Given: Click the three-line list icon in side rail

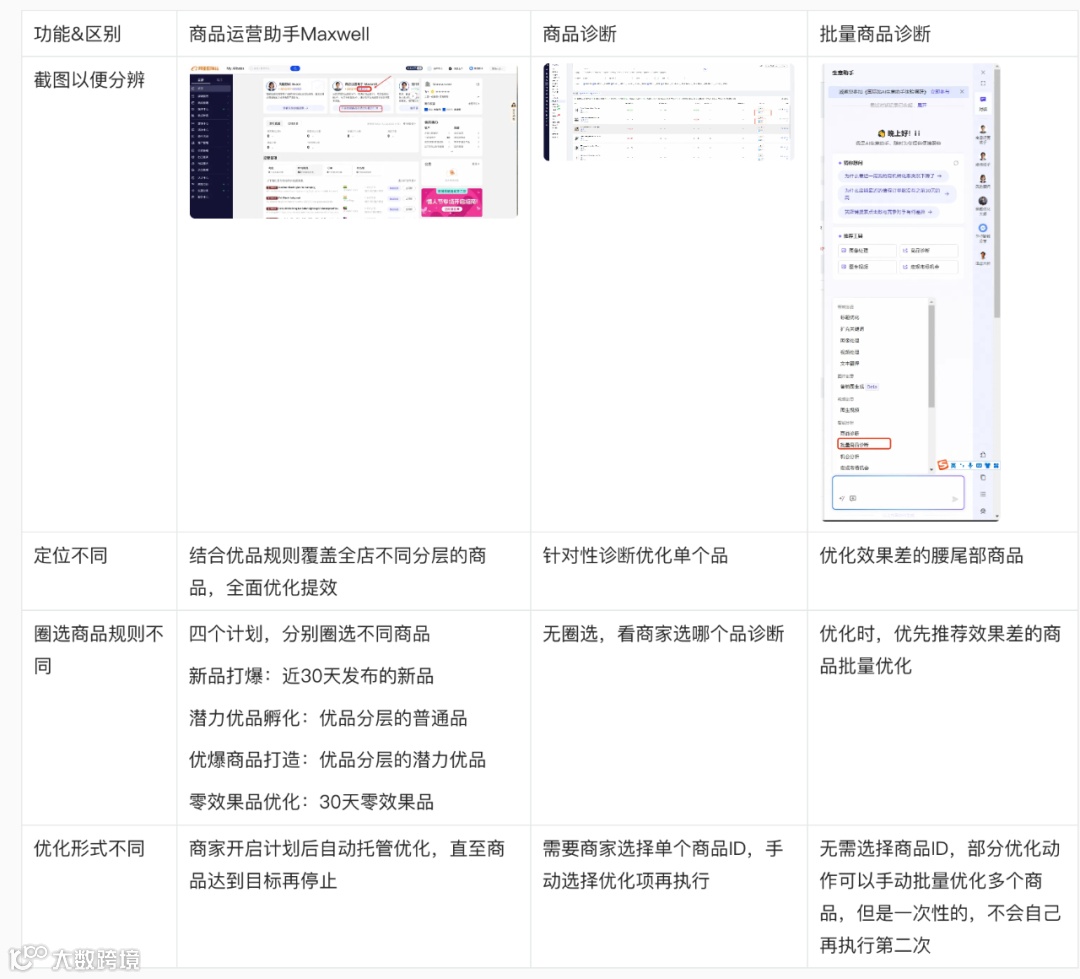Looking at the screenshot, I should tap(983, 494).
